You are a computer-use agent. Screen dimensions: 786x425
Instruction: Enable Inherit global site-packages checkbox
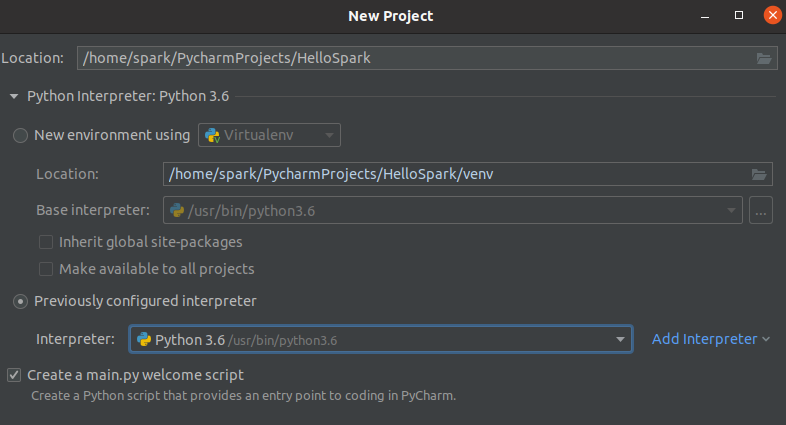click(x=46, y=242)
